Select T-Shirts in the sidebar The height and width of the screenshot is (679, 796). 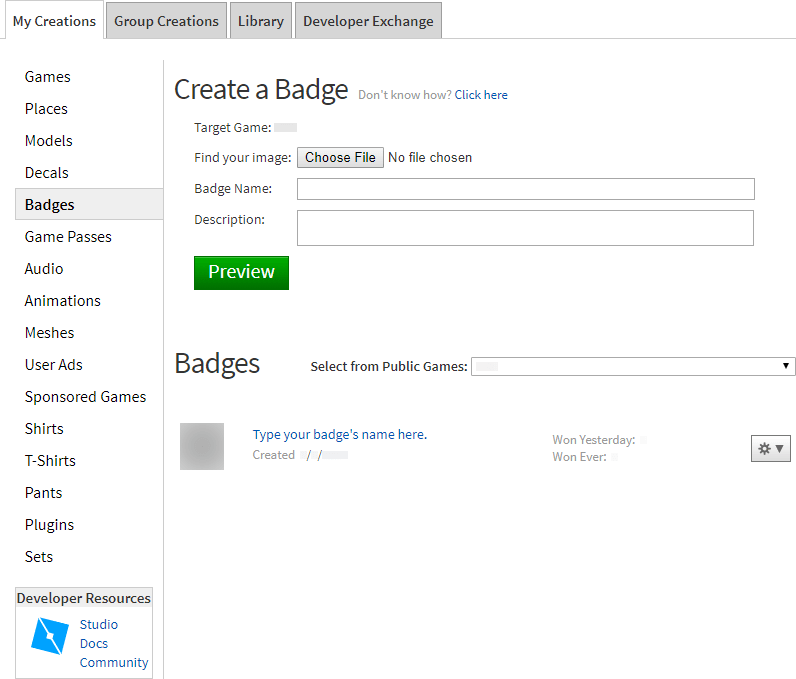coord(50,460)
